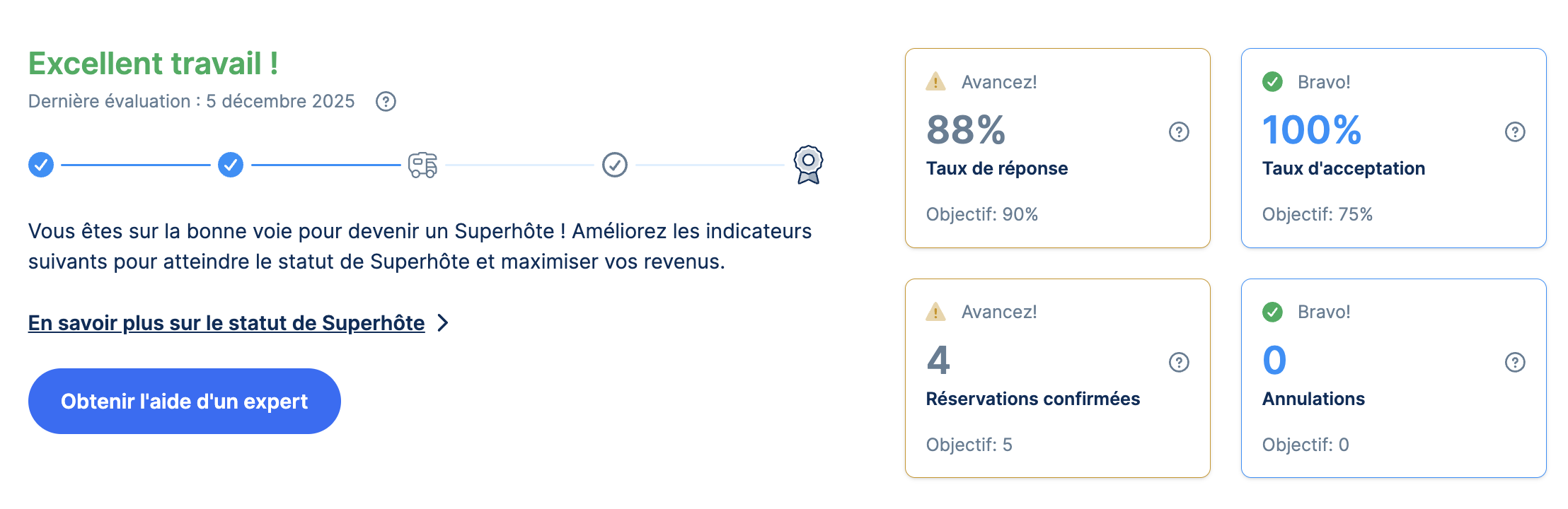The width and height of the screenshot is (1568, 509).
Task: Click help icon for Réservations confirmées
Action: pyautogui.click(x=1179, y=363)
